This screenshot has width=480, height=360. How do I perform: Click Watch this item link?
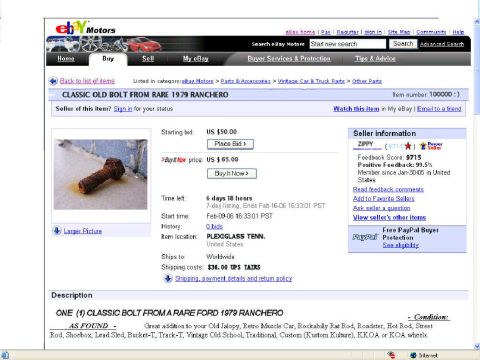click(356, 109)
